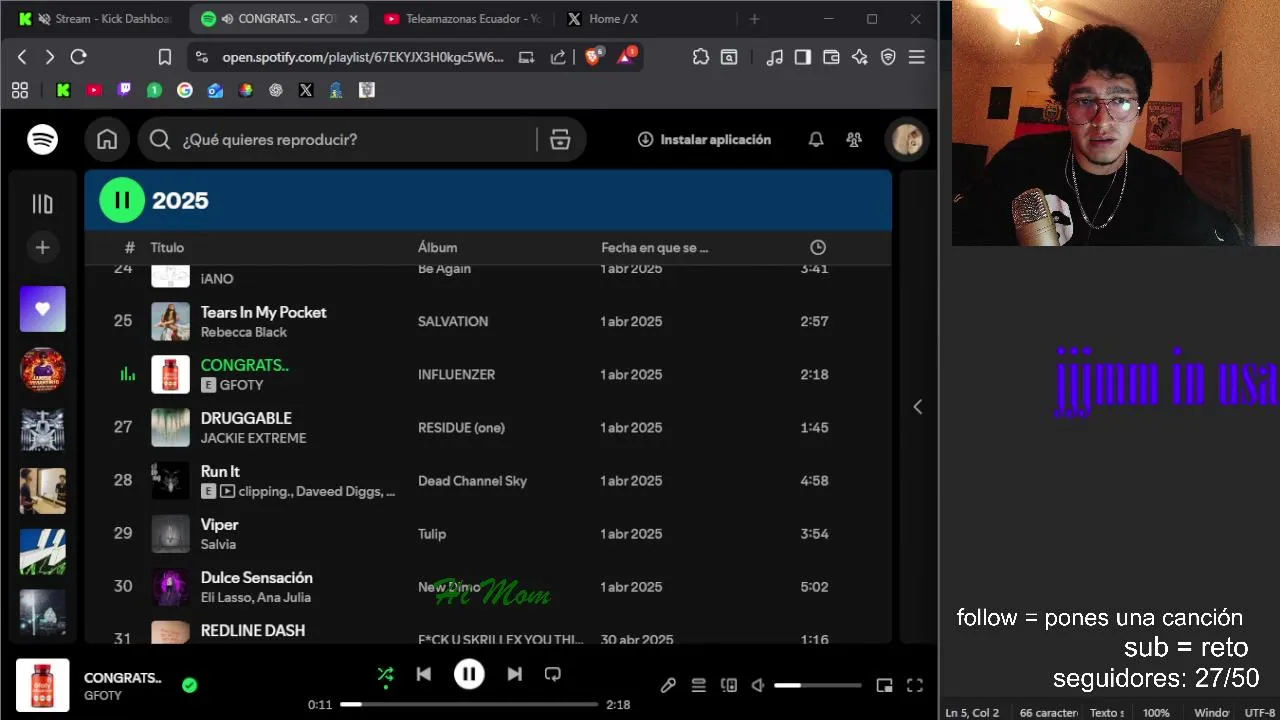Open the Twitch bookmark icon

coord(124,90)
